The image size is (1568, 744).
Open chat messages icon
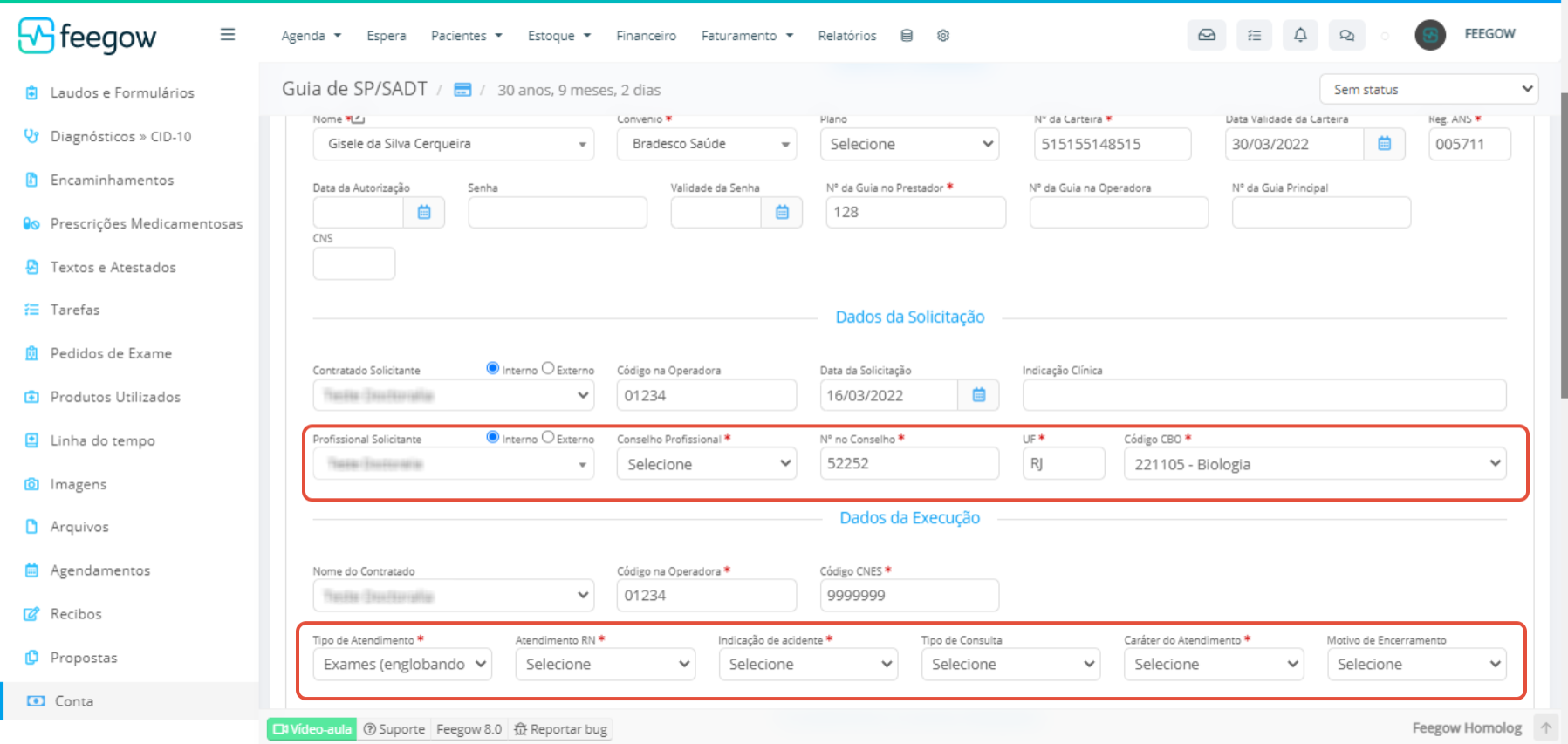(1347, 35)
